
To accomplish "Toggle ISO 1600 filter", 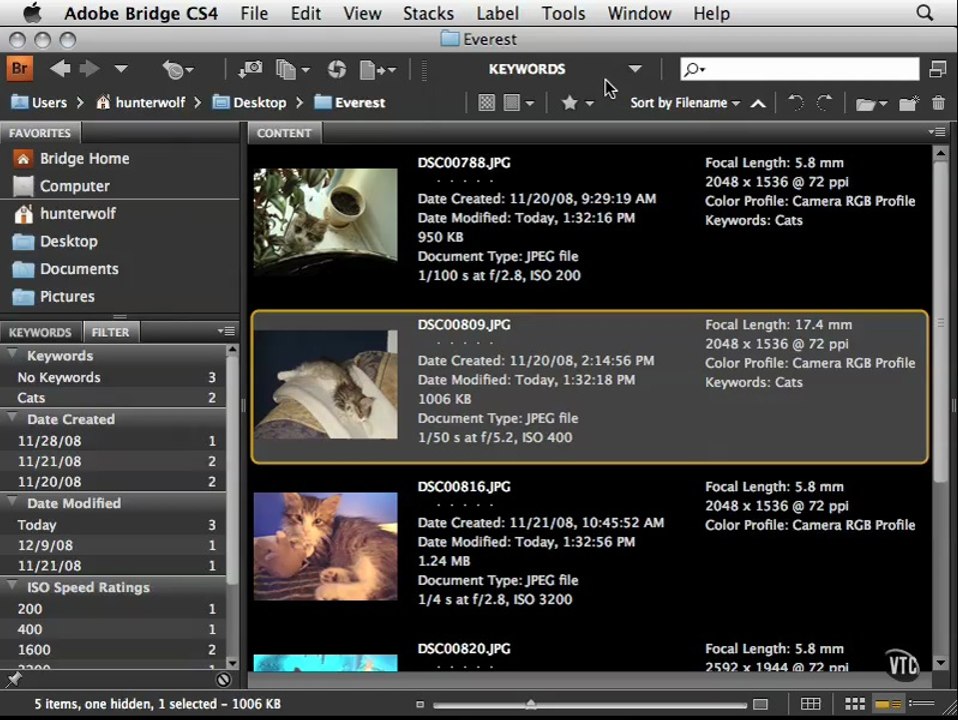I will click(114, 650).
